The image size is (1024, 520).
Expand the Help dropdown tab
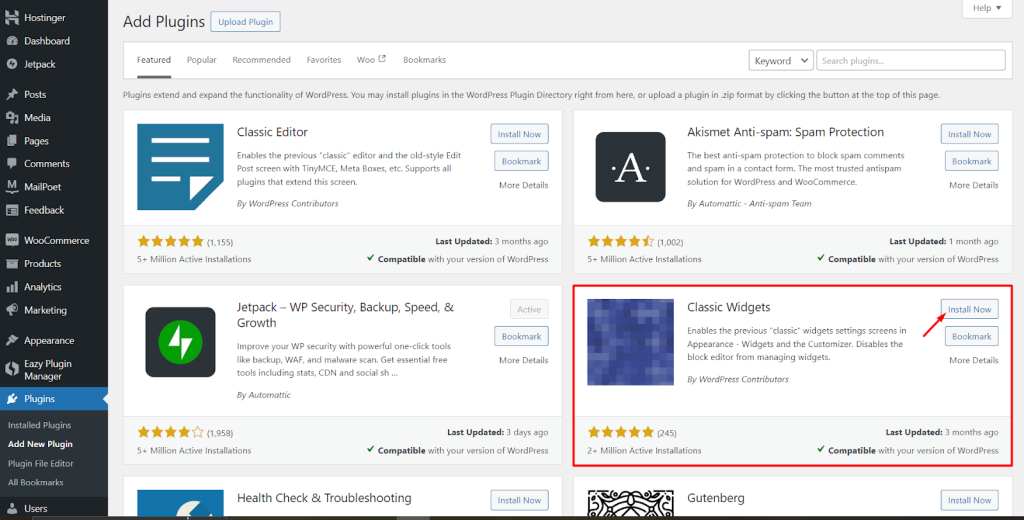coord(987,8)
